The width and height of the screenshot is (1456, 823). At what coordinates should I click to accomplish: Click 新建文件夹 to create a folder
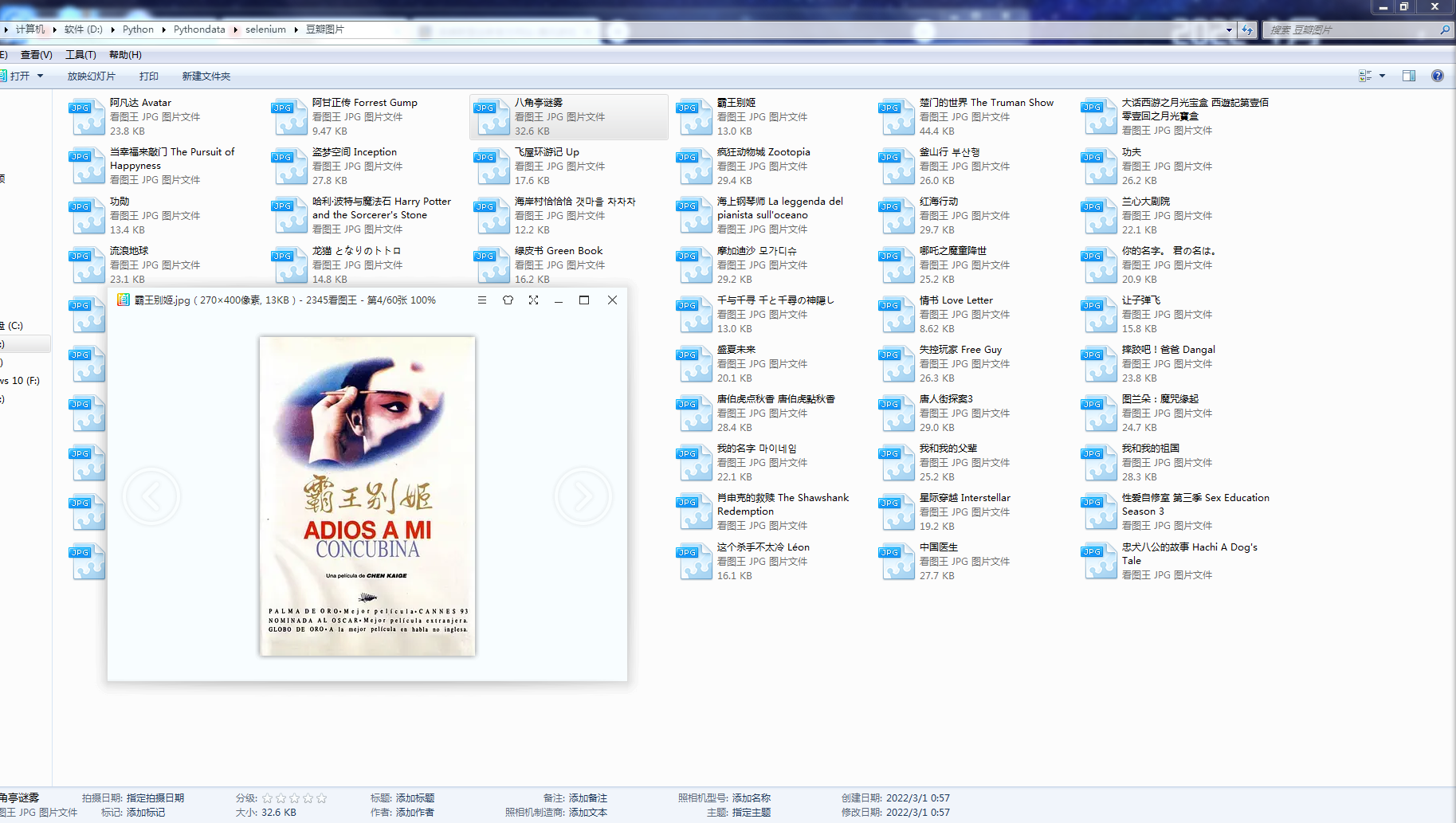[x=206, y=76]
